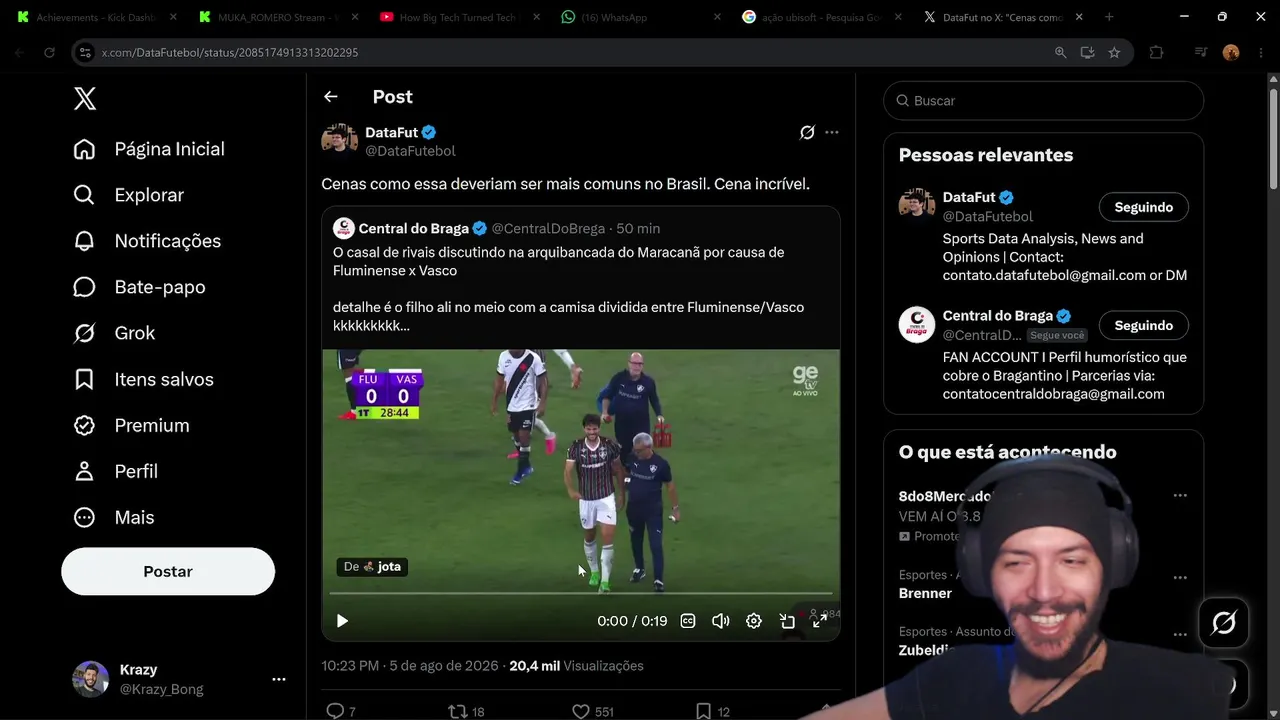Open more options for 8do8Mercado trend
Viewport: 1280px width, 720px height.
(1180, 495)
